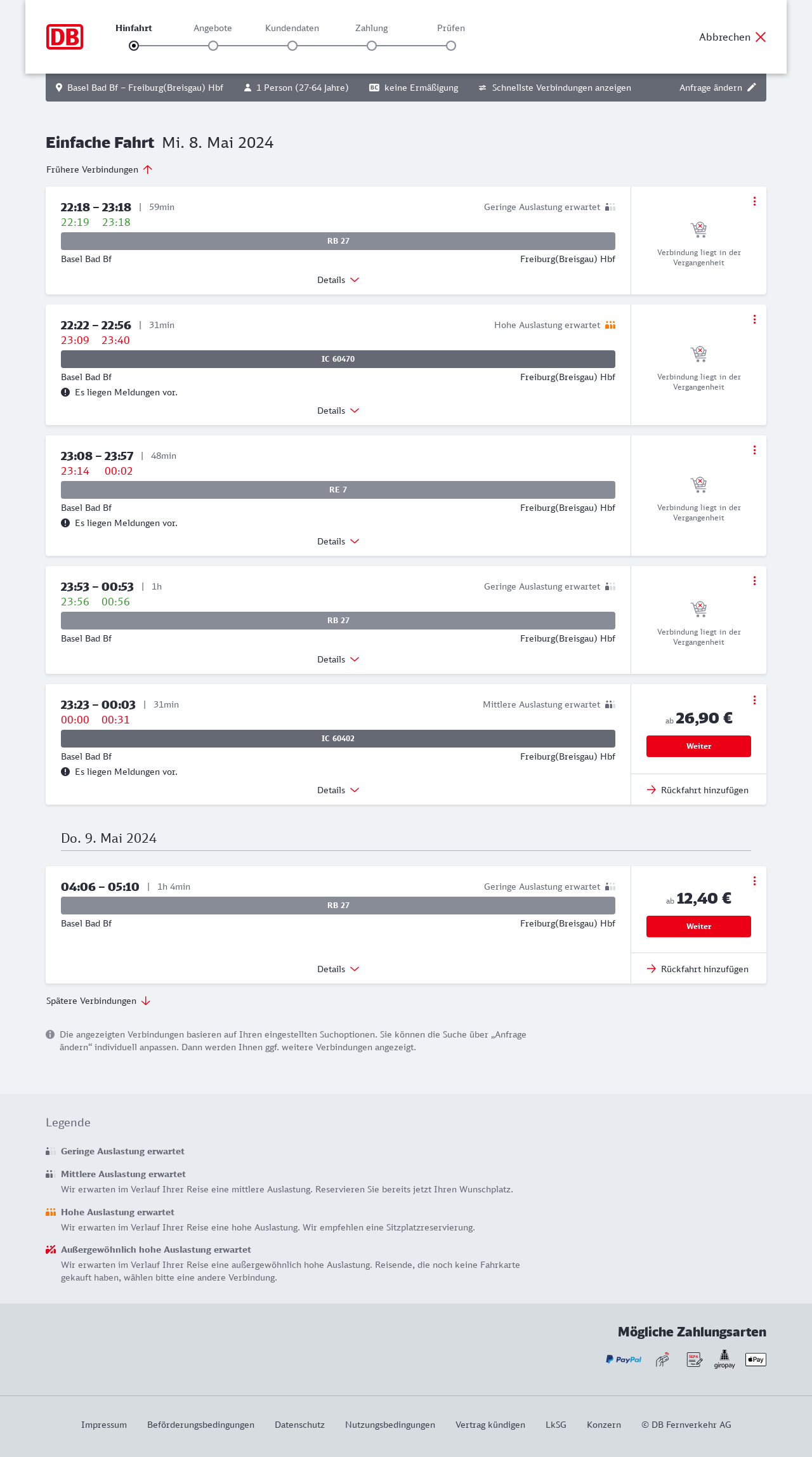Image resolution: width=812 pixels, height=1457 pixels.
Task: Click the Apple Pay icon
Action: point(756,1359)
